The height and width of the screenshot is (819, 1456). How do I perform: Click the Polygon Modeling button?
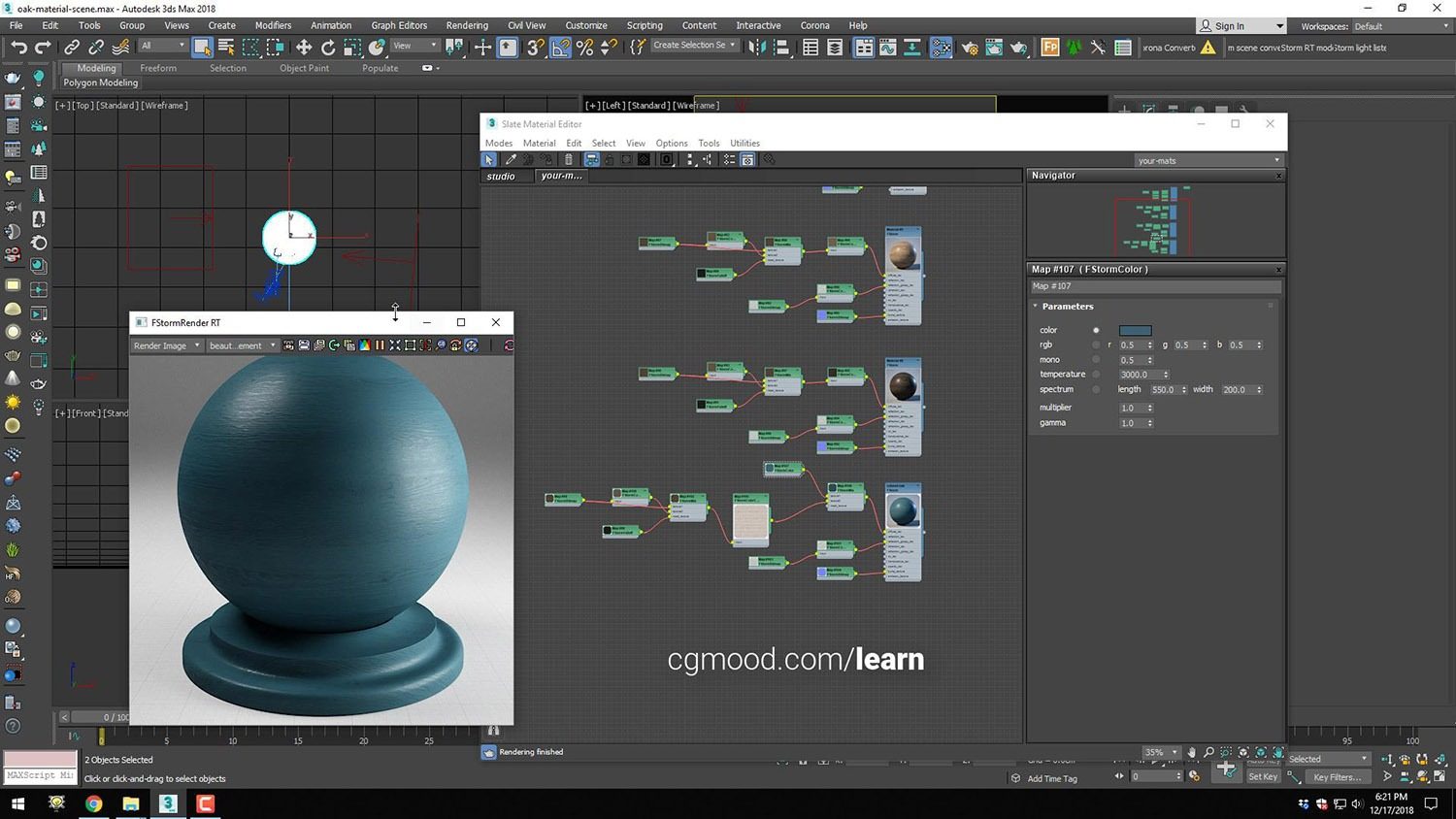pos(101,82)
